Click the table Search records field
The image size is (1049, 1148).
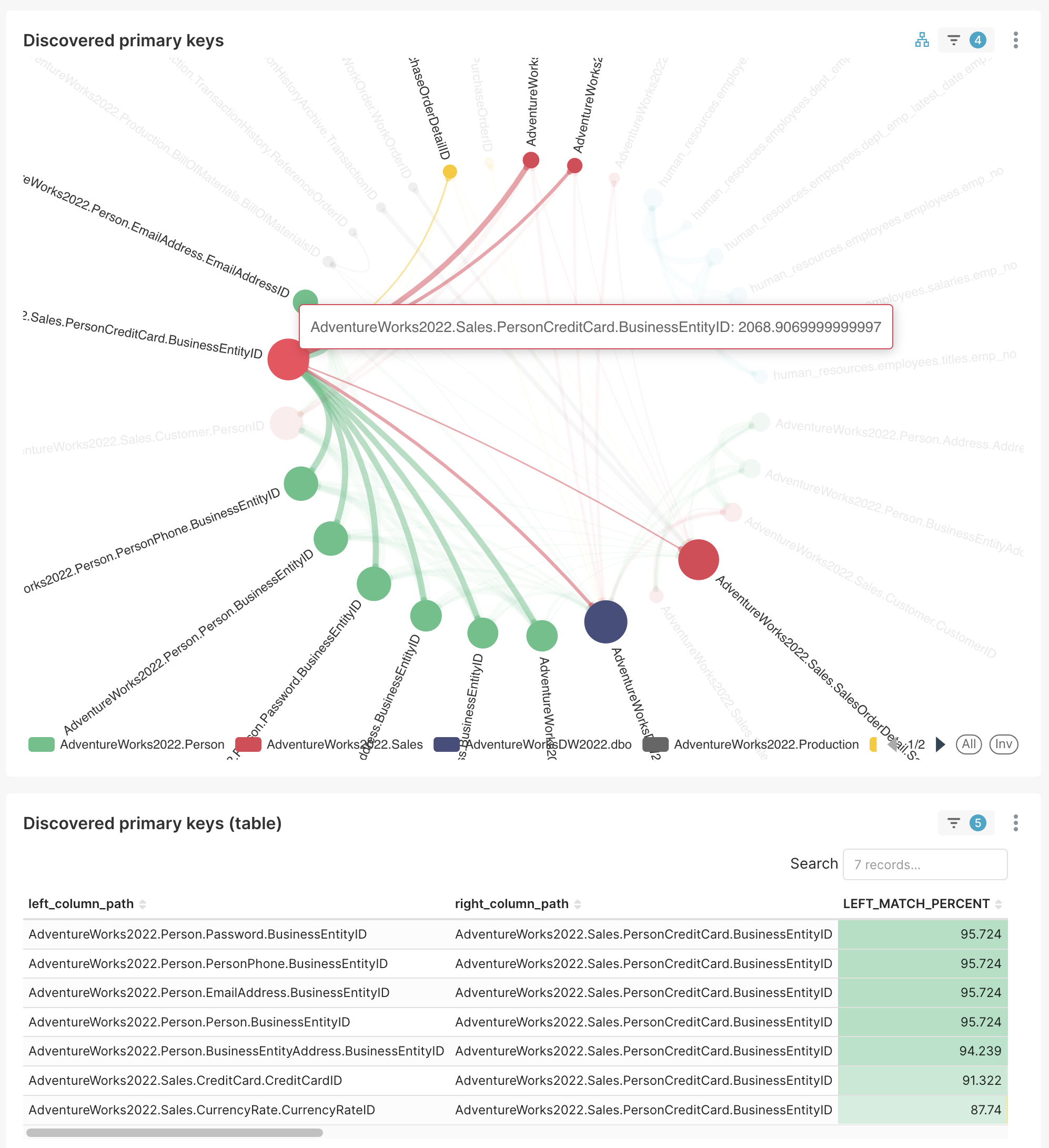[x=924, y=864]
